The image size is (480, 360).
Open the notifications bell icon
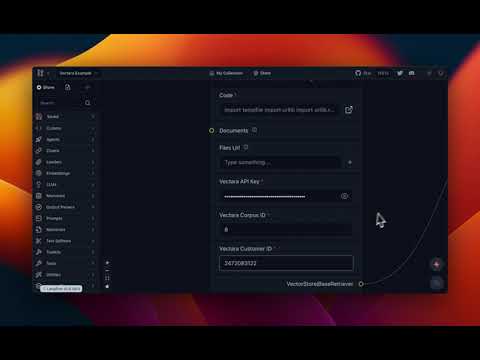coord(441,73)
